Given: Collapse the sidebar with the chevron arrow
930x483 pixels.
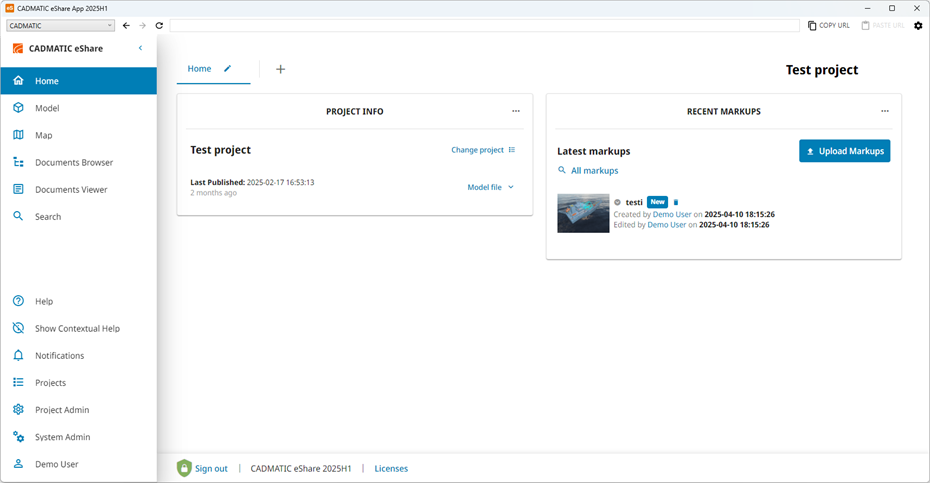Looking at the screenshot, I should 141,48.
